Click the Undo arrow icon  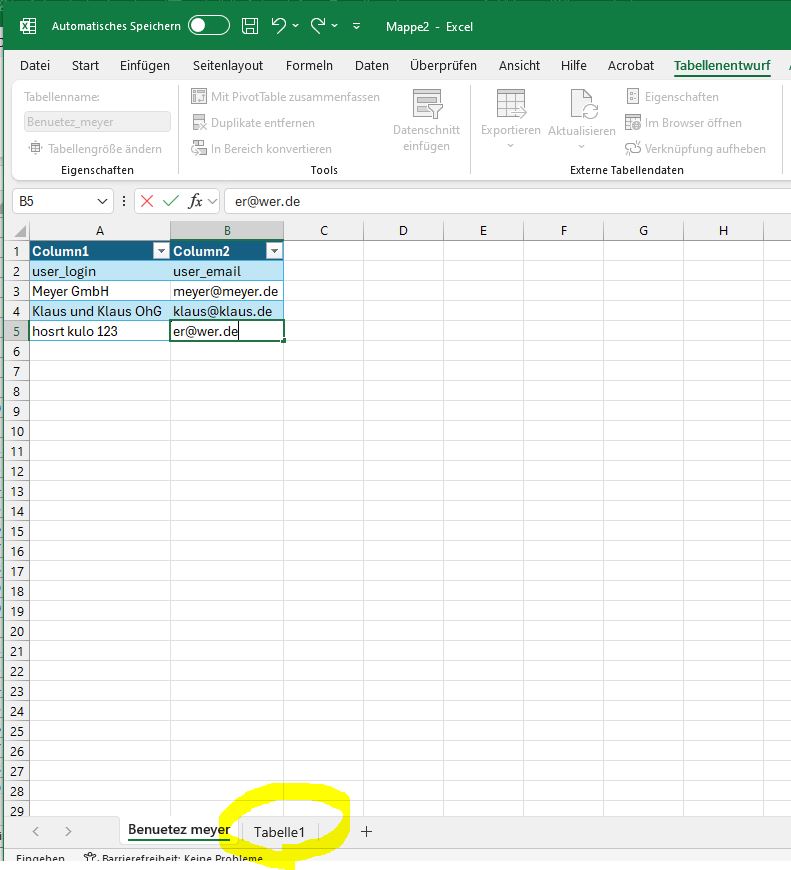pos(279,26)
